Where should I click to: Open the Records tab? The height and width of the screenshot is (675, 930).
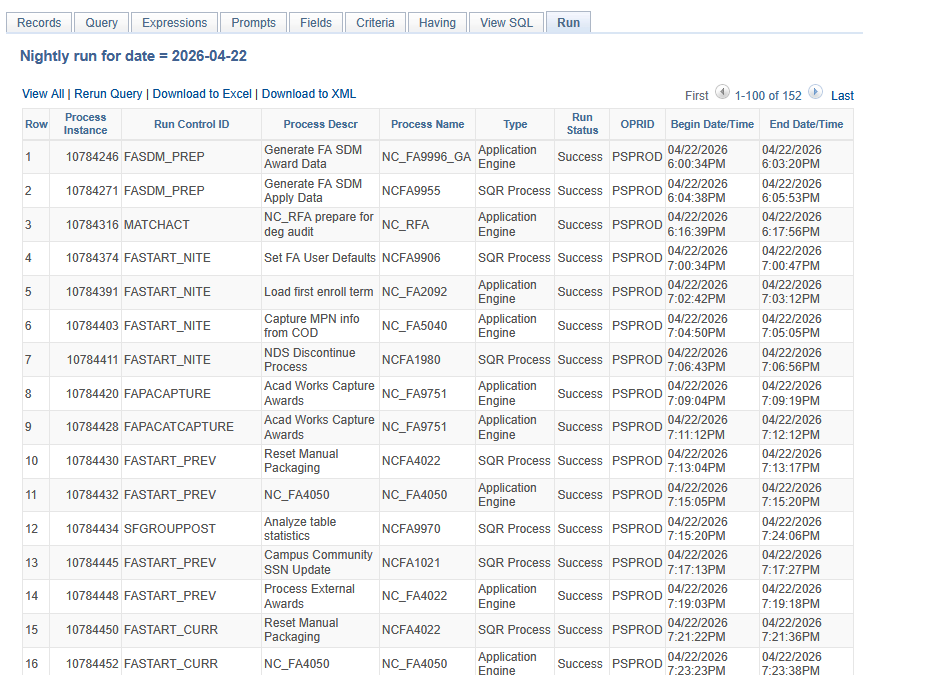(39, 23)
